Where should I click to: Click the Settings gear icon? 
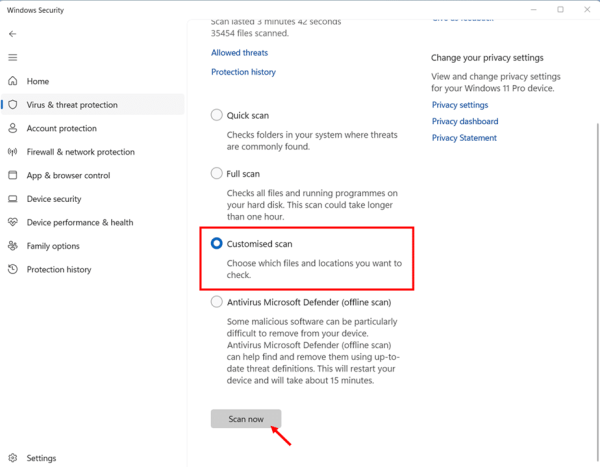(13, 458)
